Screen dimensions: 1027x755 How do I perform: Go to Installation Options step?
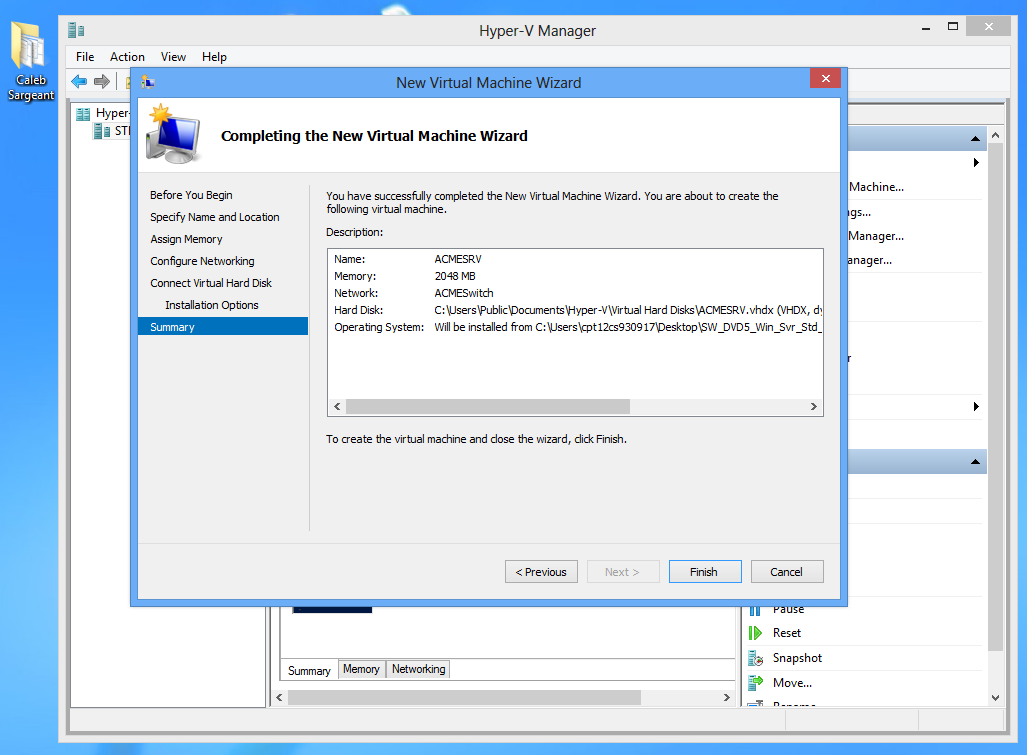pos(212,305)
